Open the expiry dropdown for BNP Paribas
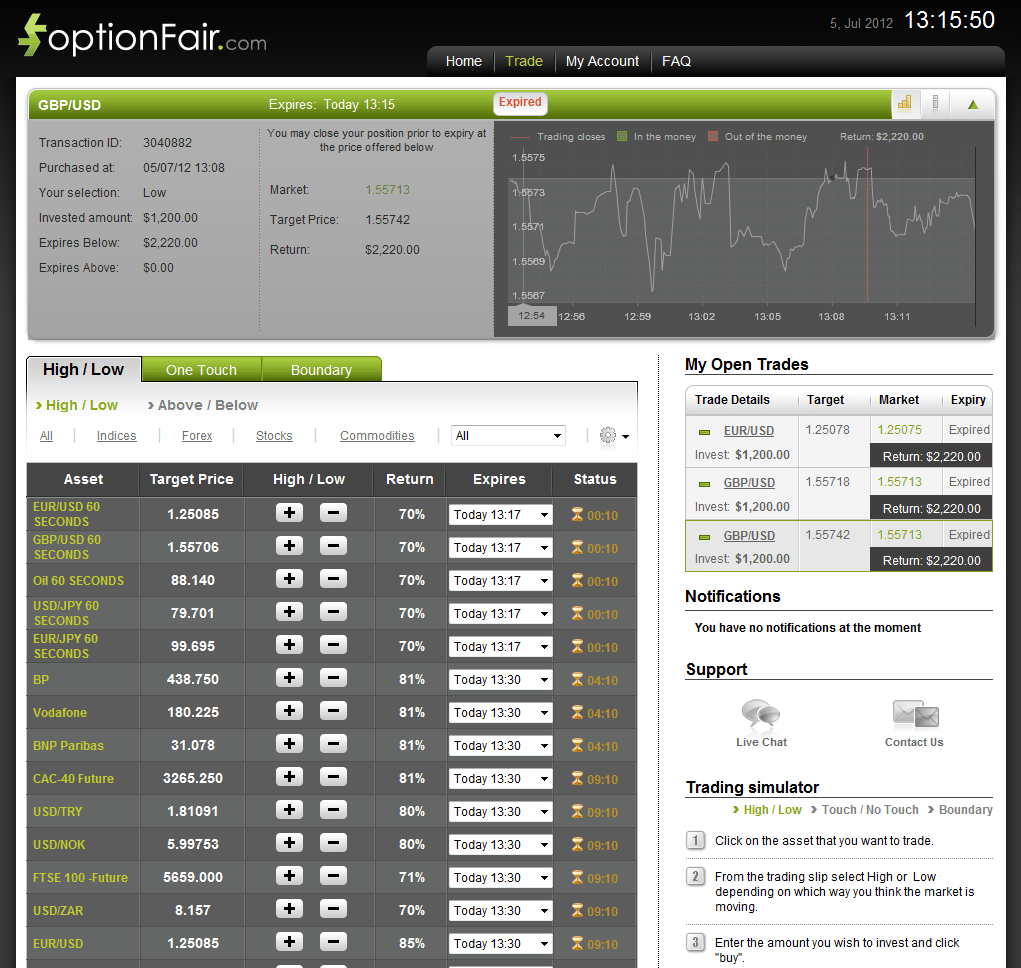The image size is (1021, 968). click(500, 745)
